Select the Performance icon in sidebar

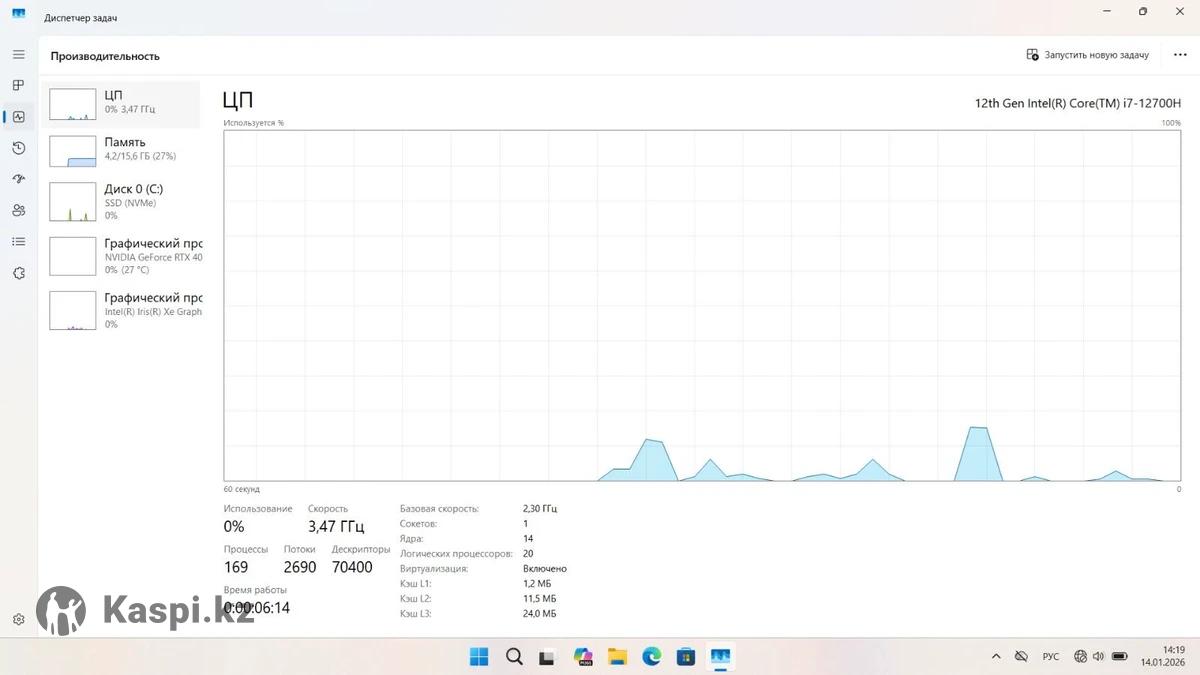click(18, 117)
